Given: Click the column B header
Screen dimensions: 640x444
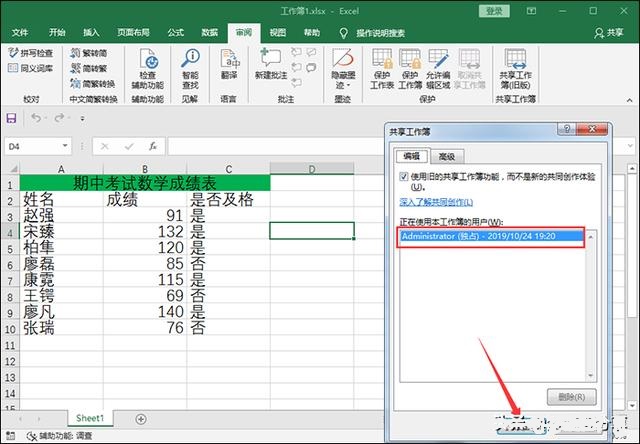Looking at the screenshot, I should pos(145,169).
